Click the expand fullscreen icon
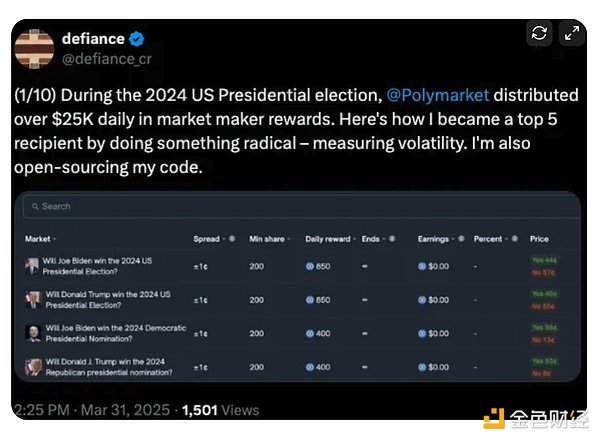Viewport: 600px width, 440px height. (x=571, y=33)
